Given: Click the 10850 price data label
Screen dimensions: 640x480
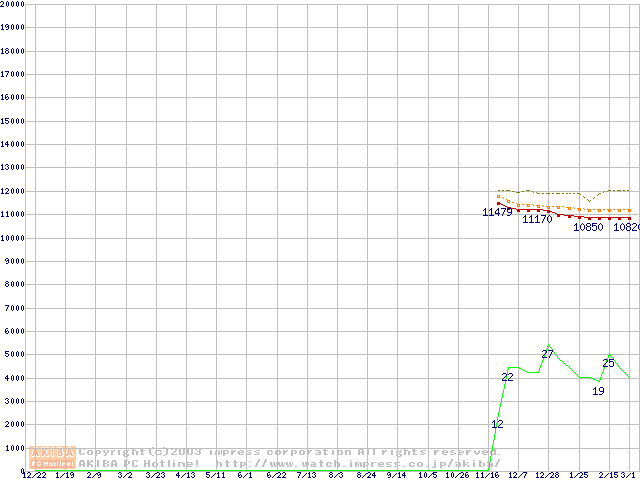Looking at the screenshot, I should [x=588, y=227].
